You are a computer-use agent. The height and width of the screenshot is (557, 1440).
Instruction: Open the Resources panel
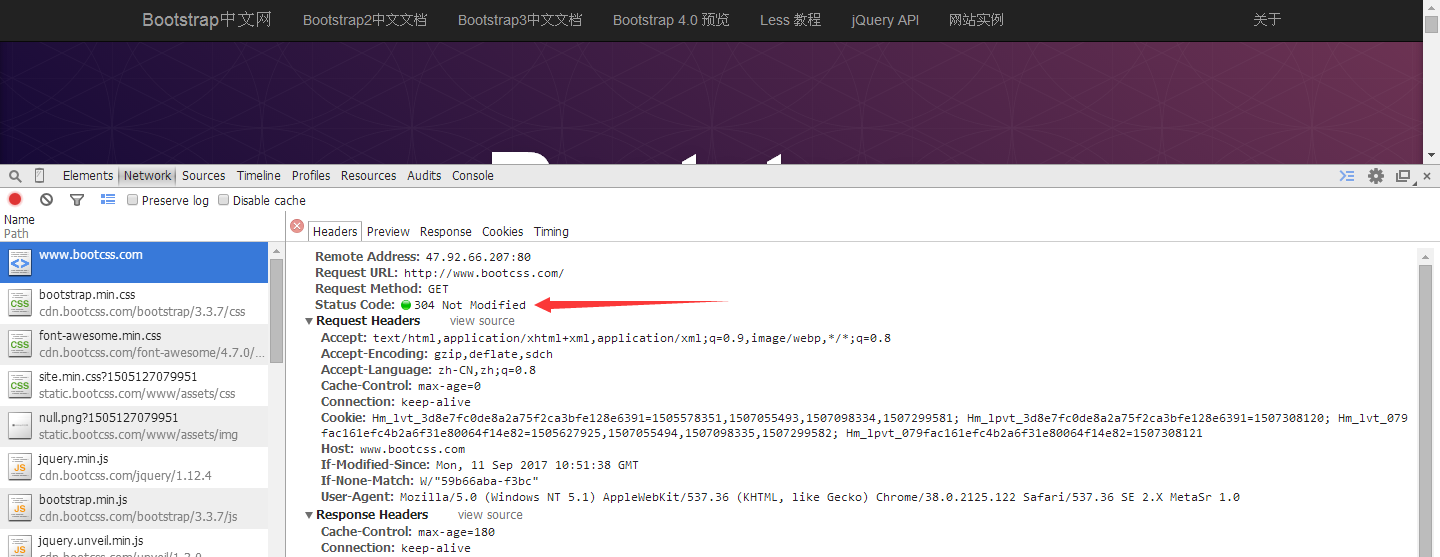[369, 176]
